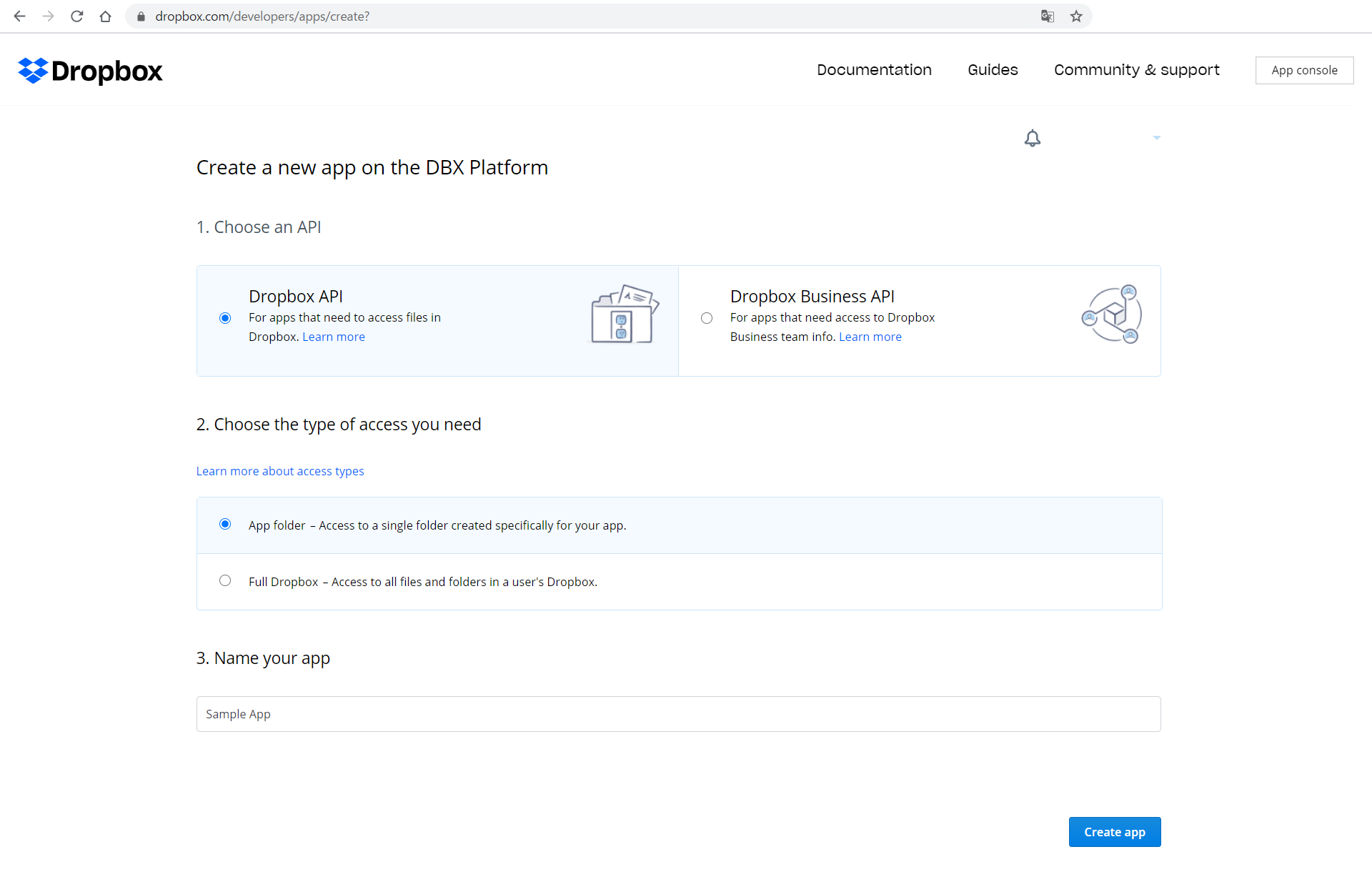This screenshot has height=877, width=1372.
Task: Select Full Dropbox access
Action: coord(225,580)
